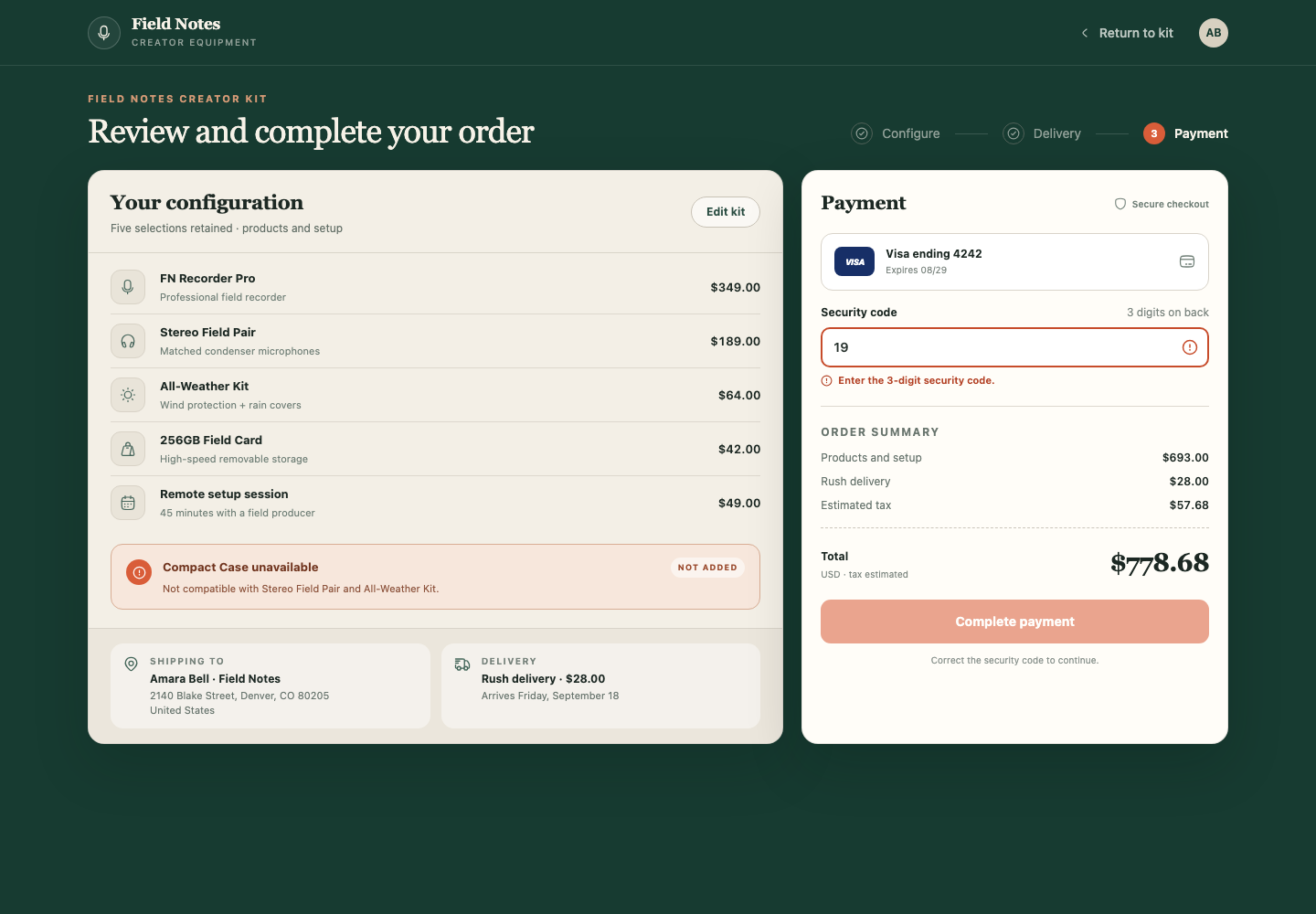Go to the Configure step
Screen dimensions: 1316x914
(896, 133)
